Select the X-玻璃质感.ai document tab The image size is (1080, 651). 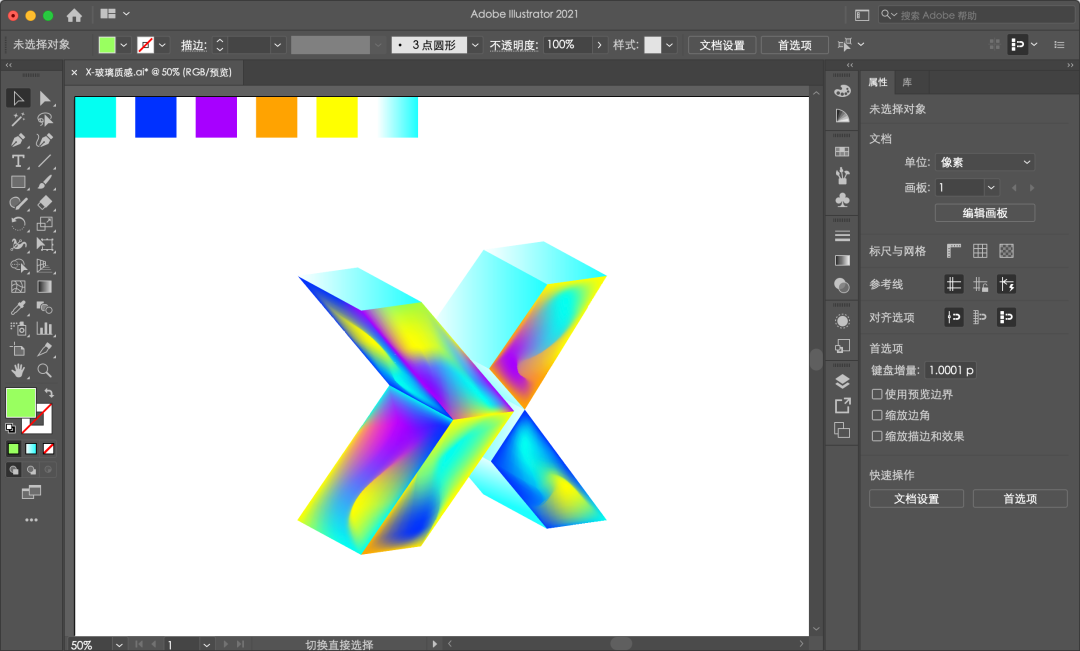[x=158, y=72]
